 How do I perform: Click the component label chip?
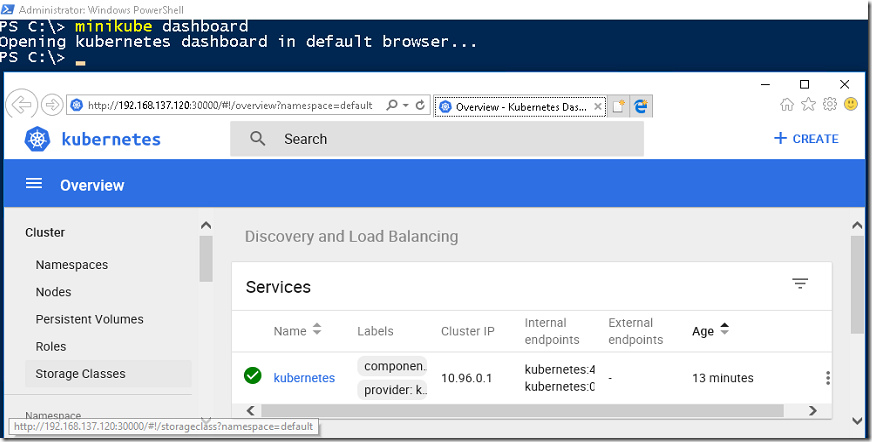click(x=392, y=366)
